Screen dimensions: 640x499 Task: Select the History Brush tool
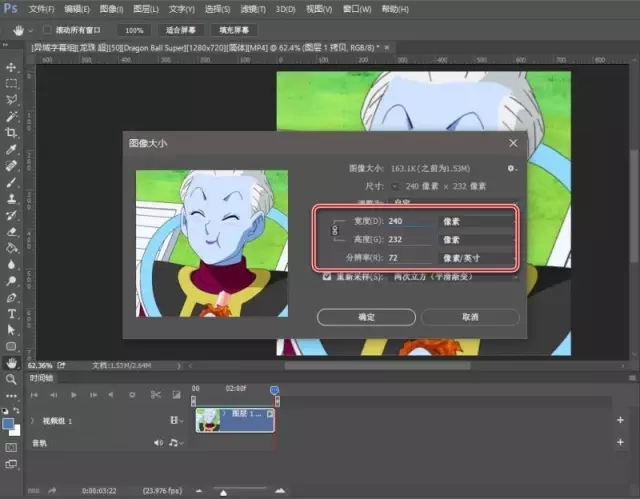pos(11,215)
